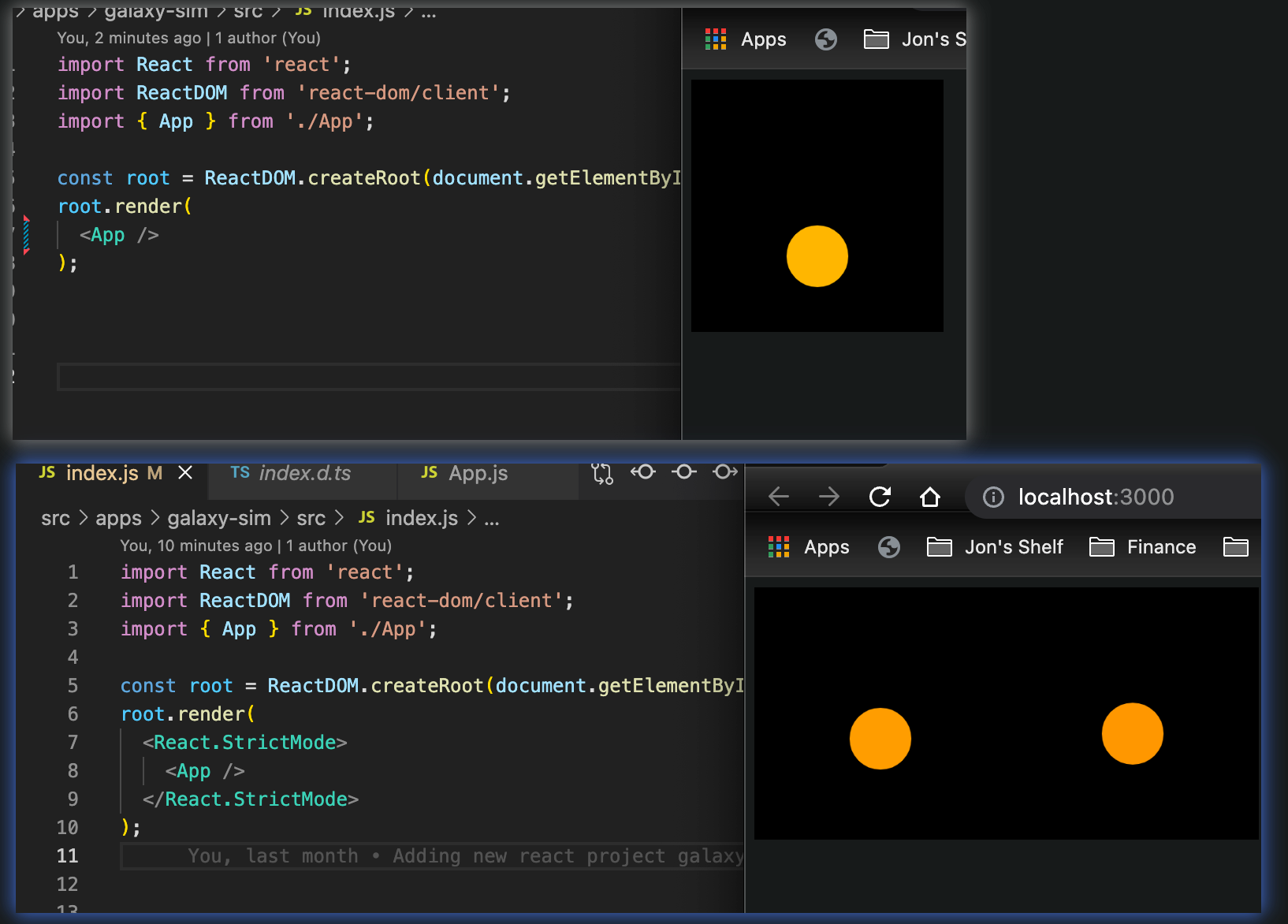Click './App' import string in upper editor
Viewport: 1288px width, 924px height.
(324, 121)
